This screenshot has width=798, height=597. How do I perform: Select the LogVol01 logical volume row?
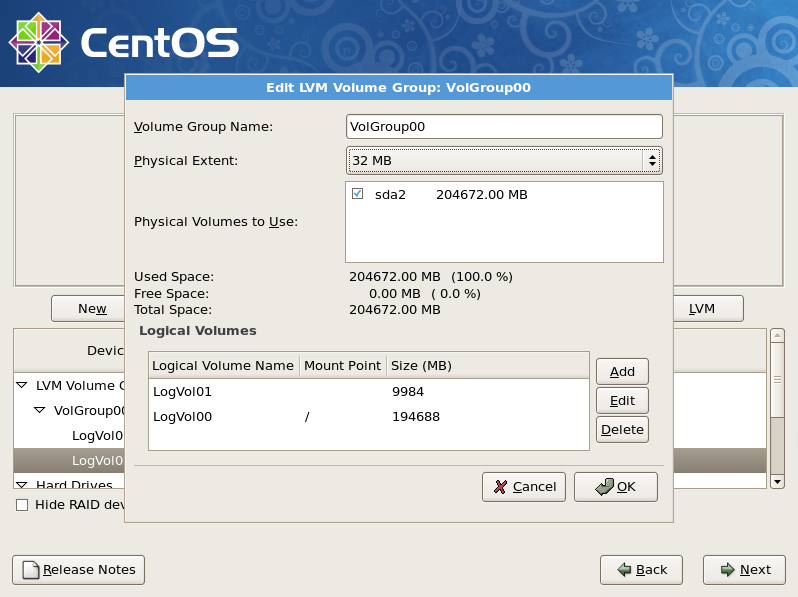coord(369,391)
